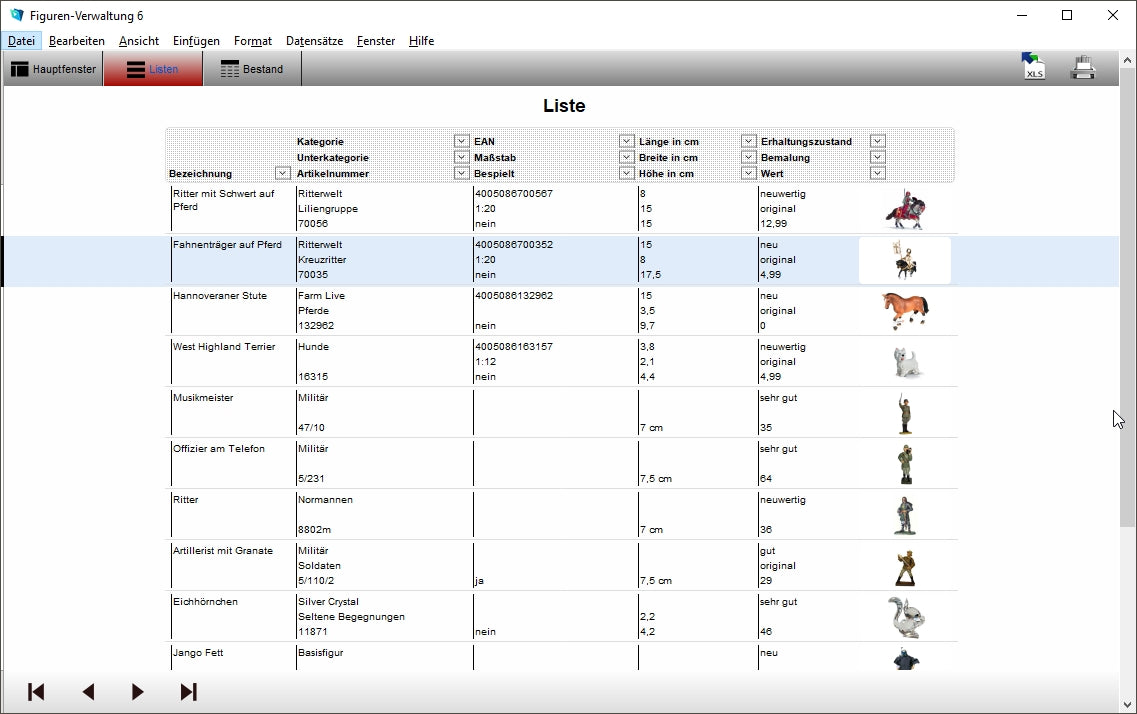Click the printer icon
Screen dimensions: 1137x714
coord(1083,69)
